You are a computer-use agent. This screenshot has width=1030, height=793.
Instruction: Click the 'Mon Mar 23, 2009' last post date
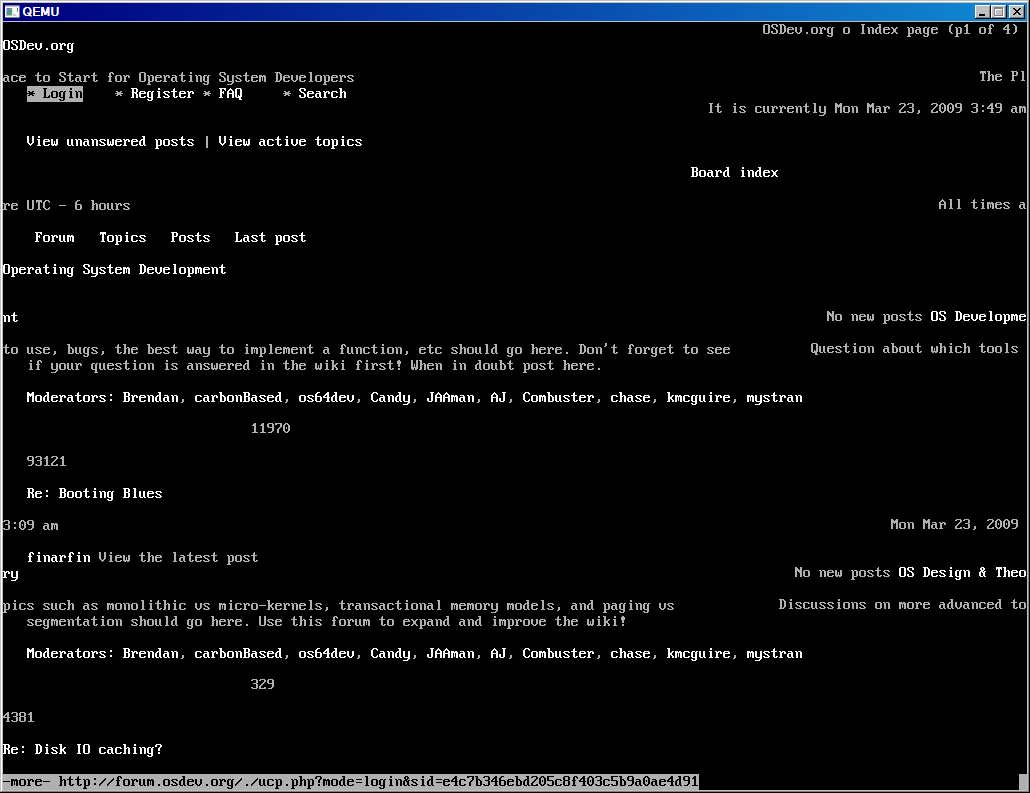pos(954,524)
